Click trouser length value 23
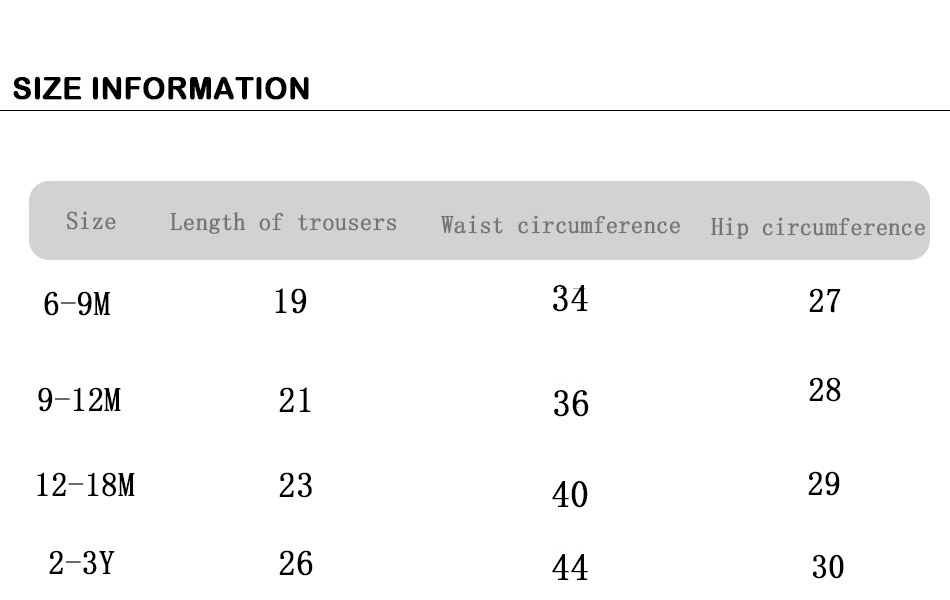 coord(295,486)
